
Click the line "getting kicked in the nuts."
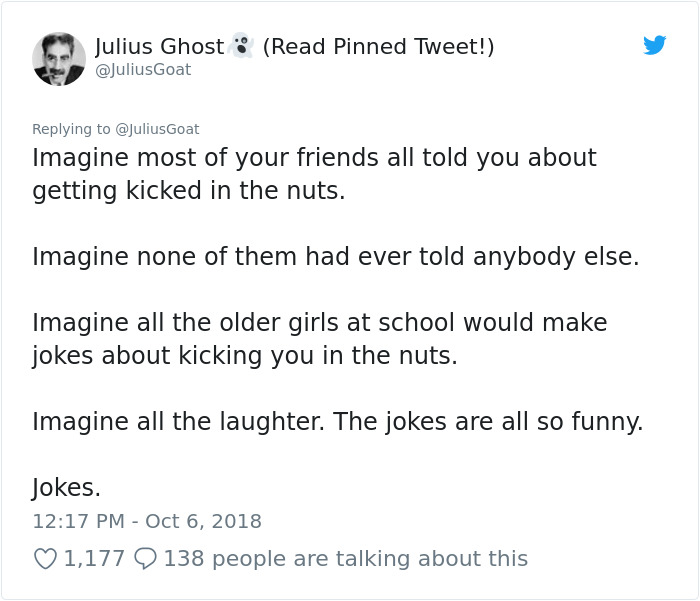click(188, 191)
